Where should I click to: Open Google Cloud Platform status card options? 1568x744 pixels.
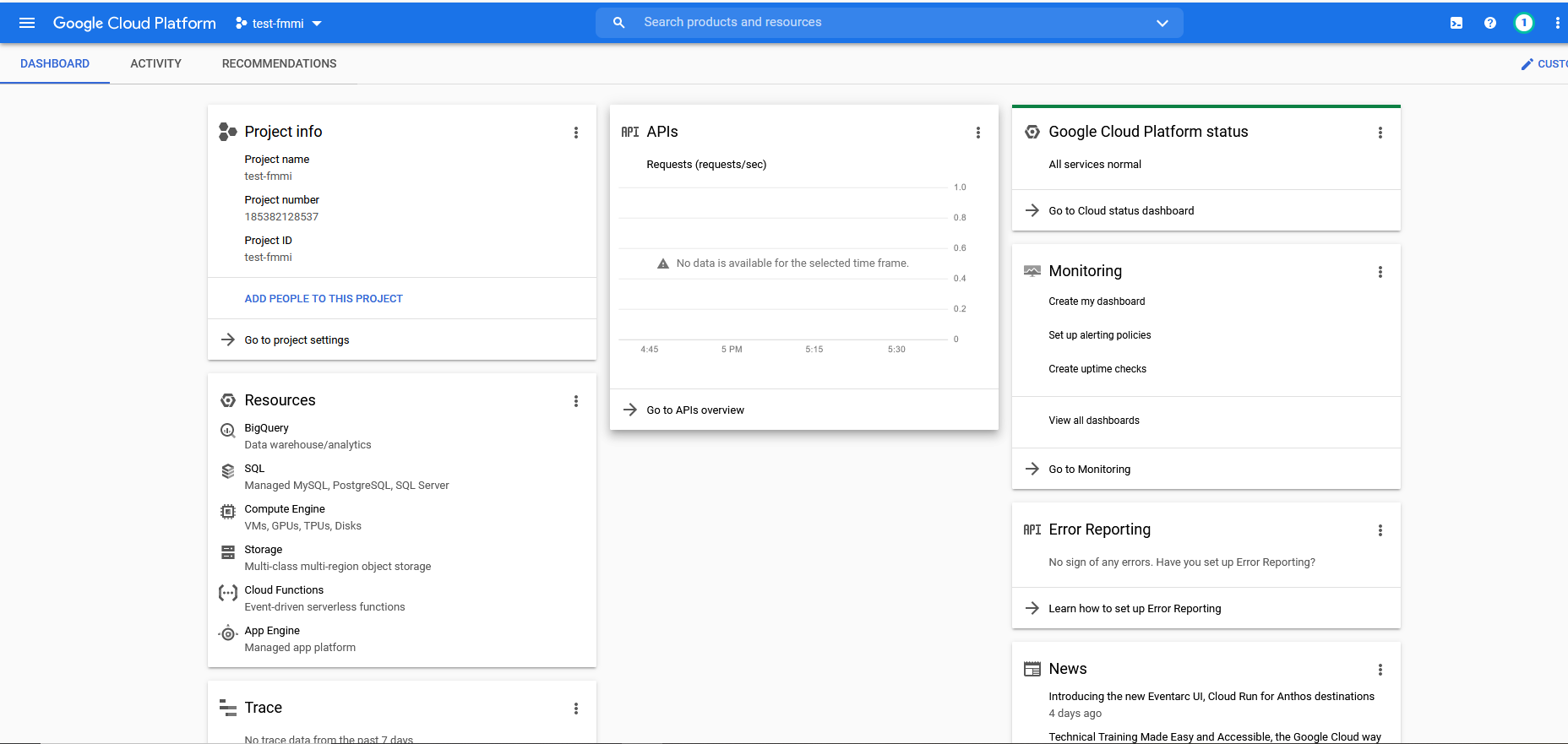coord(1380,133)
